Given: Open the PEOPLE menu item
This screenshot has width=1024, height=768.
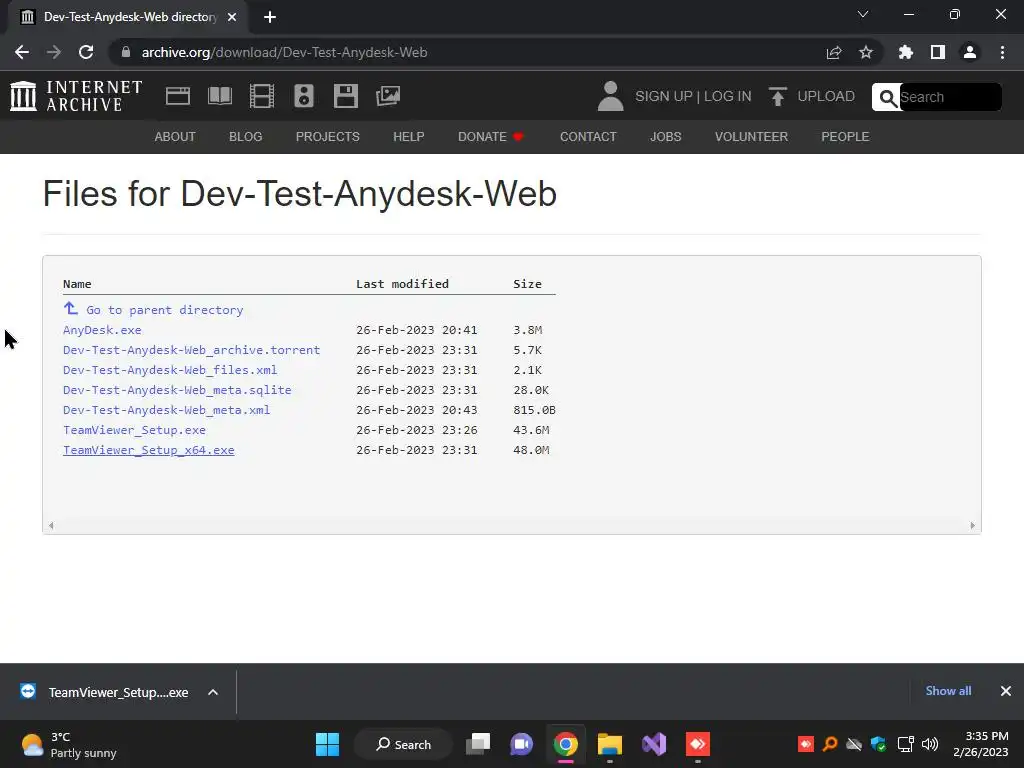Looking at the screenshot, I should click(x=845, y=136).
